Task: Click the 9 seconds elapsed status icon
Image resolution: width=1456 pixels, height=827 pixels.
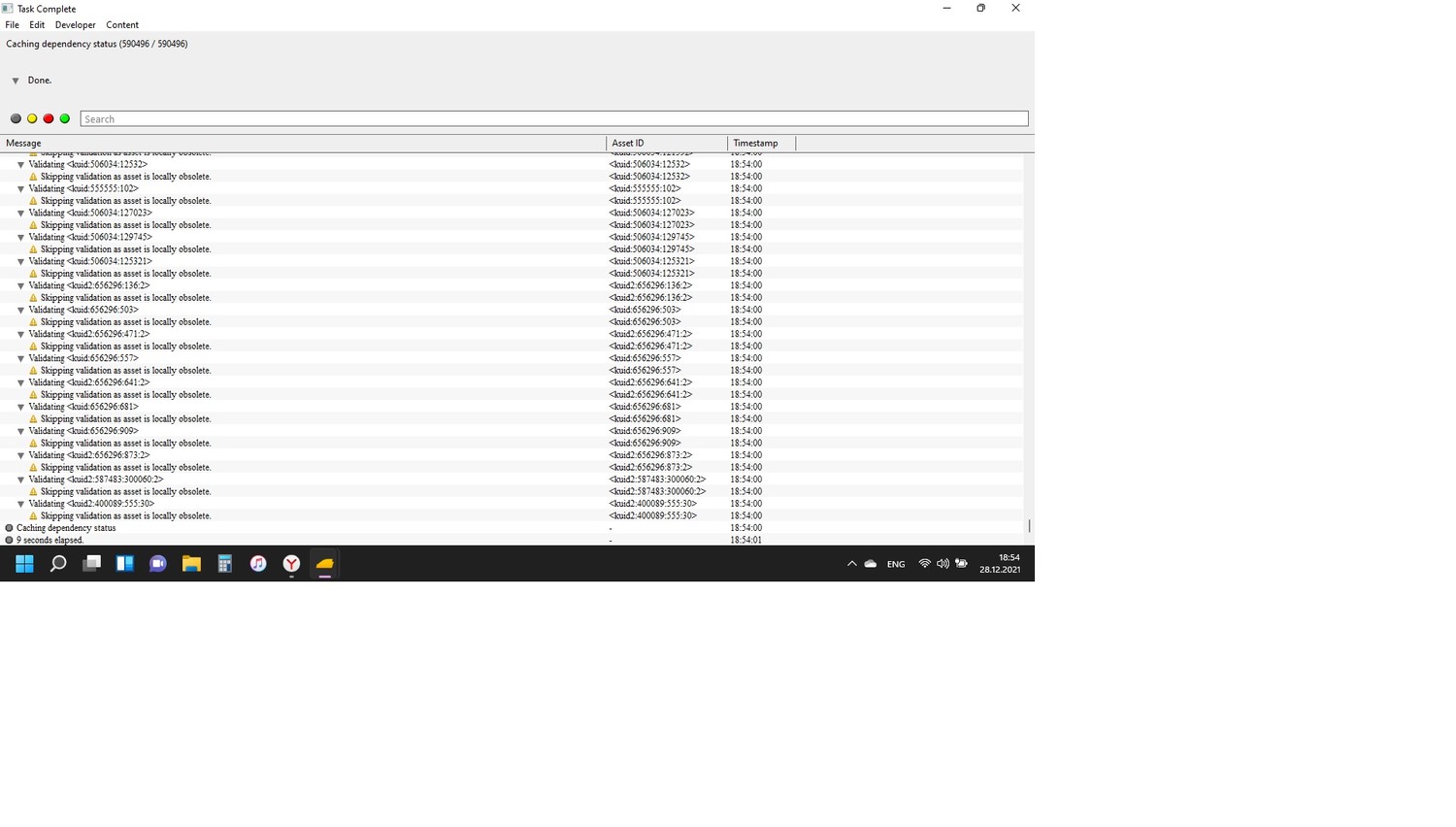Action: coord(10,540)
